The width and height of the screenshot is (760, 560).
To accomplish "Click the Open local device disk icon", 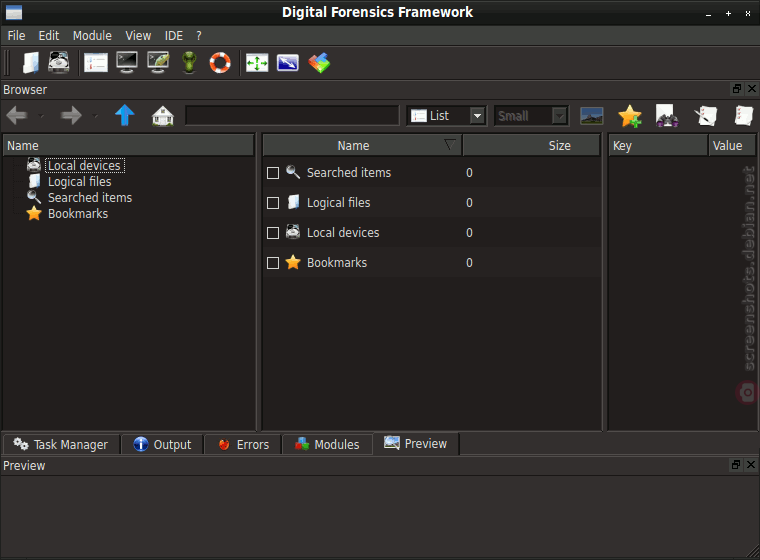I will point(59,63).
